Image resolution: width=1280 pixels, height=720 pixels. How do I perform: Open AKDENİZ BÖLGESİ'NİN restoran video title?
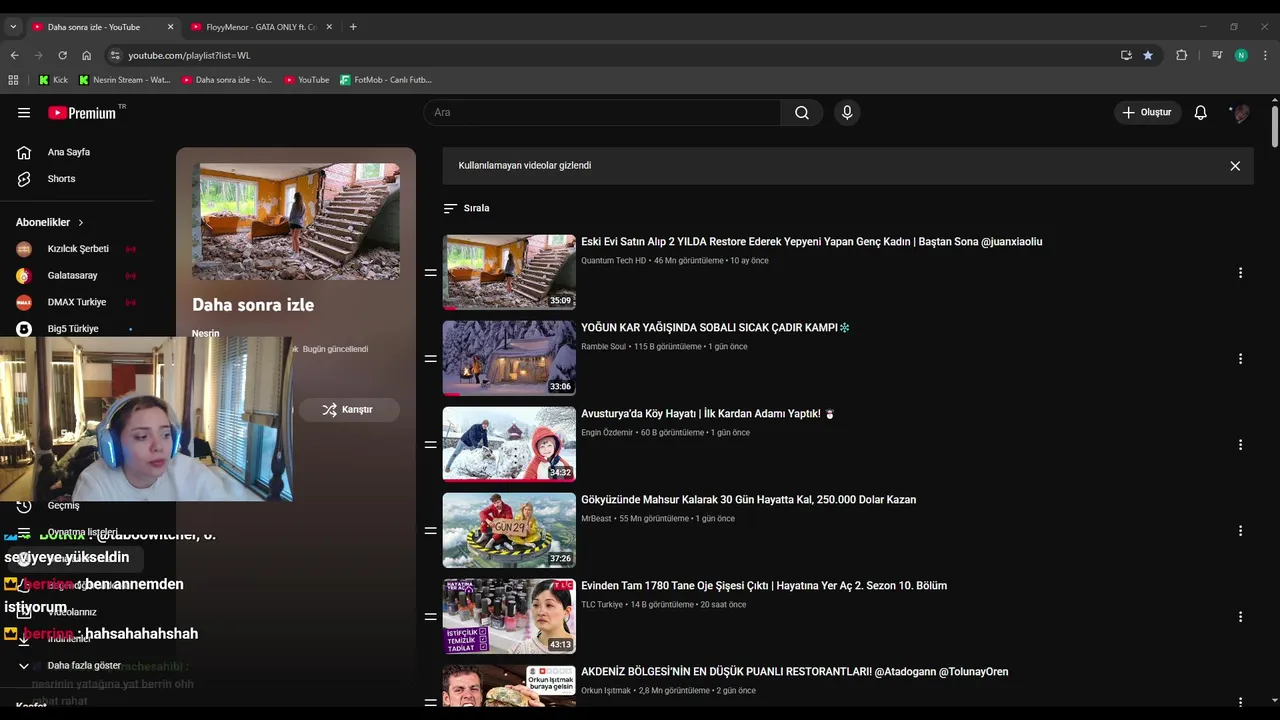click(x=794, y=672)
